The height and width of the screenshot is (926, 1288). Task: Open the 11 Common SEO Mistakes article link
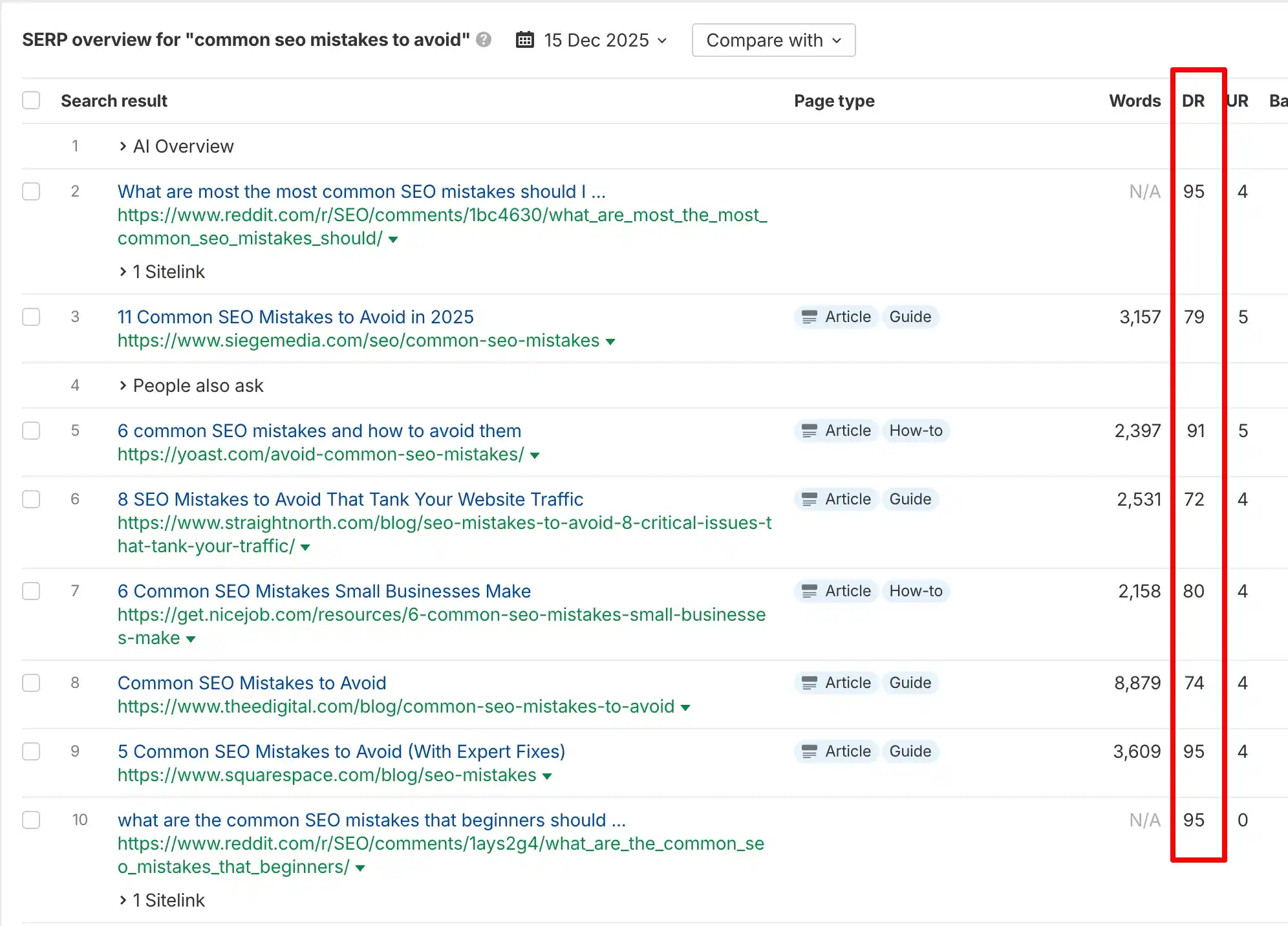pos(295,317)
